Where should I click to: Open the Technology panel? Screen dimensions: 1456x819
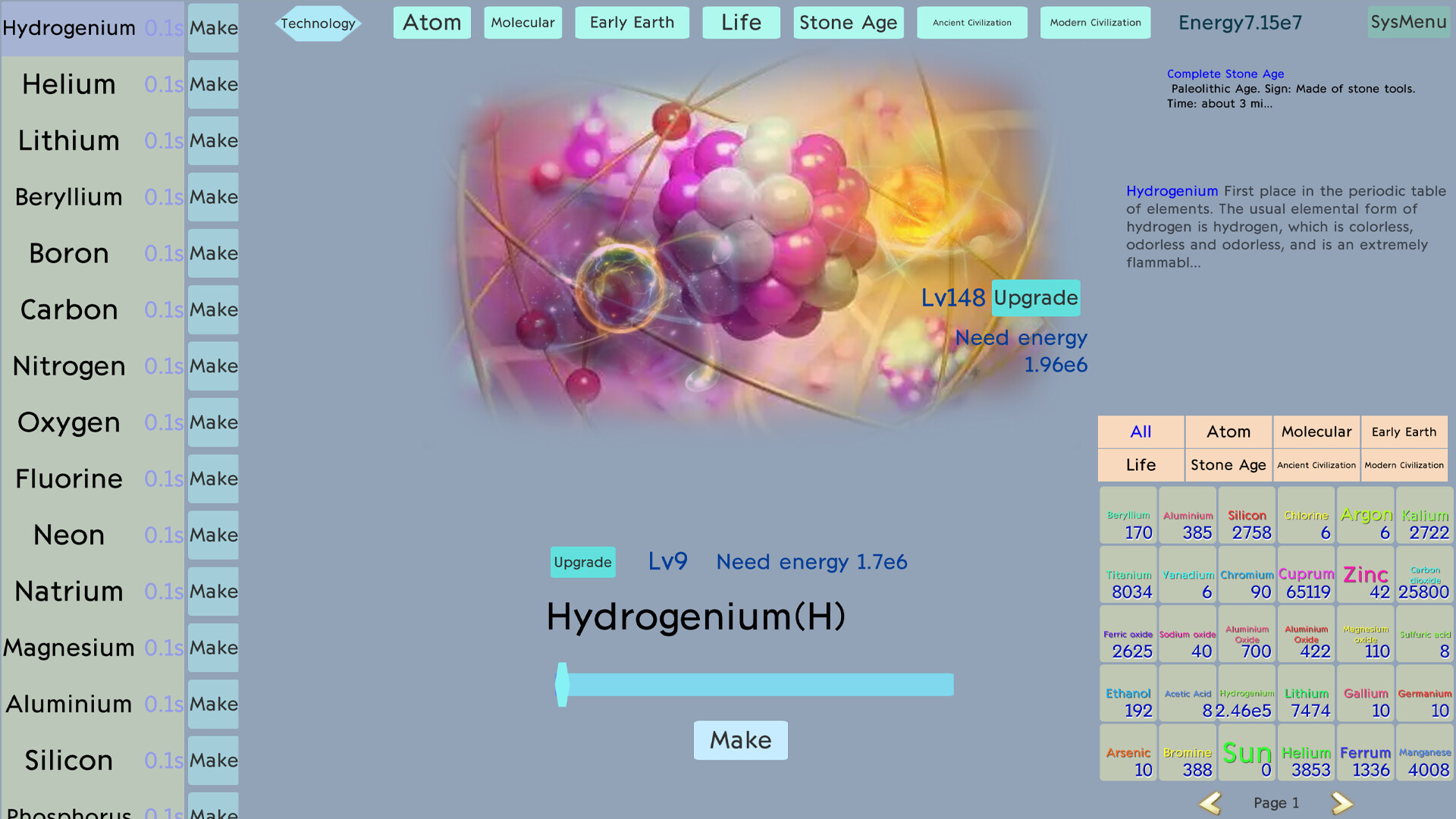[x=318, y=23]
